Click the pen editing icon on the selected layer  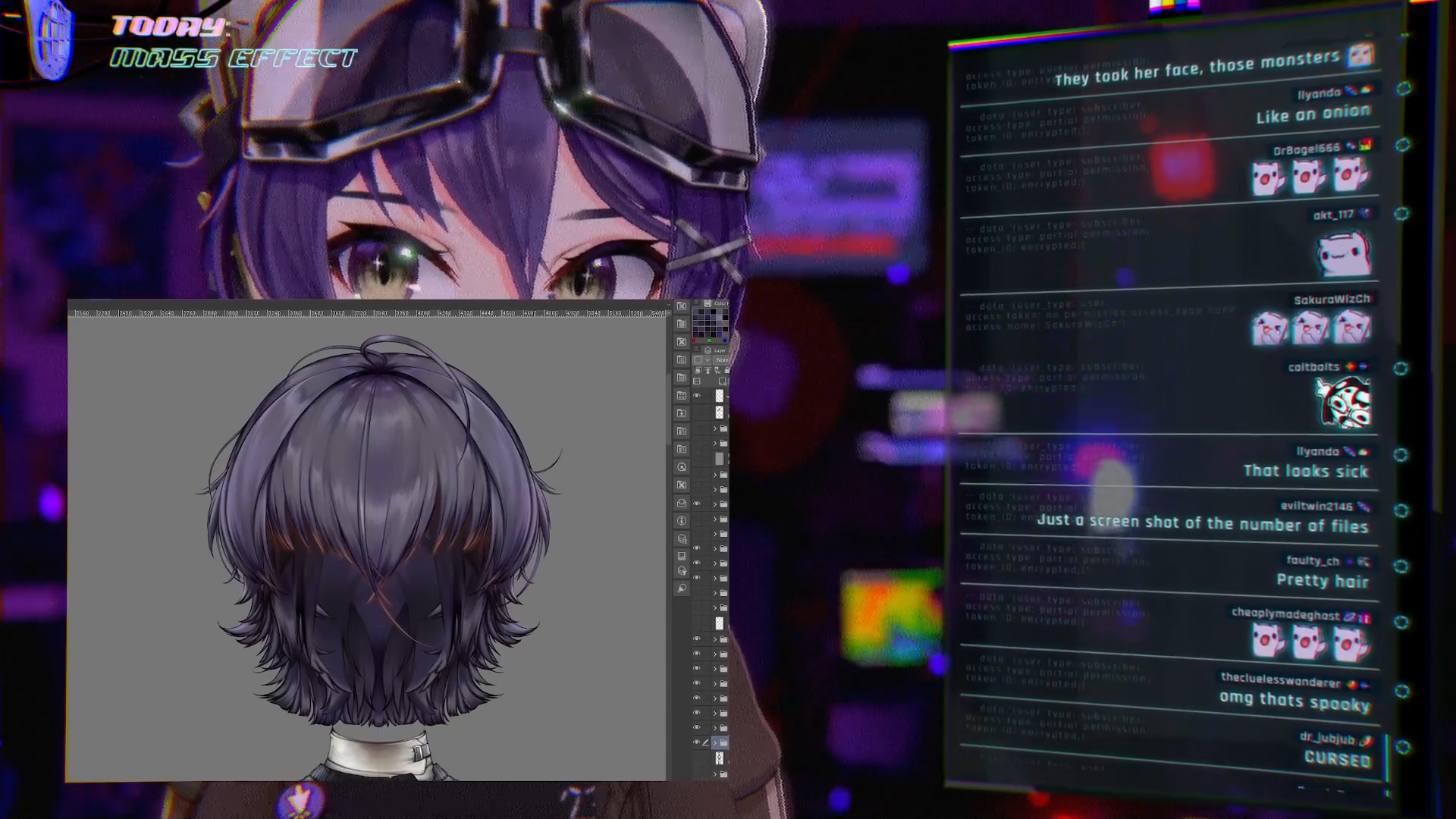pyautogui.click(x=706, y=742)
